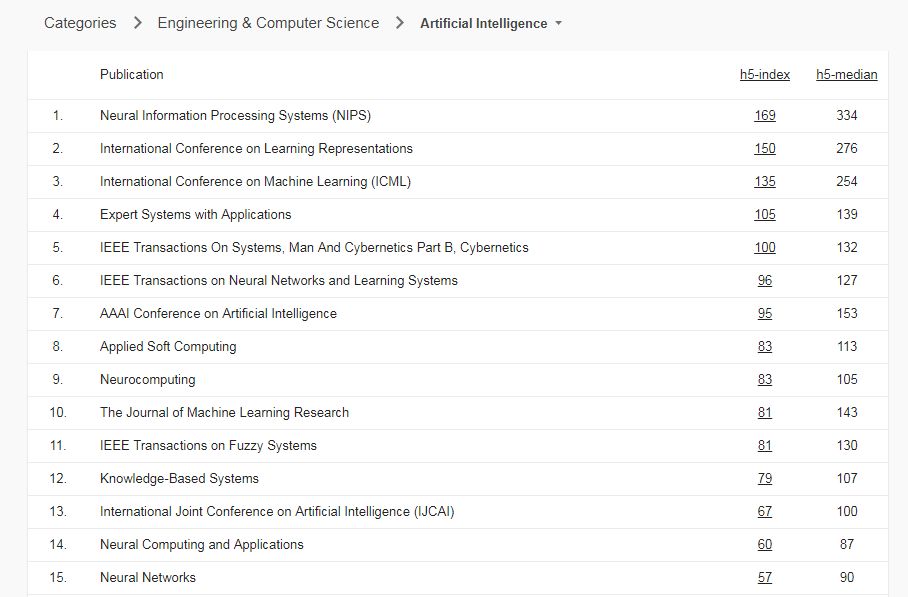
Task: Open h5-index 169 for NIPS
Action: click(x=765, y=116)
